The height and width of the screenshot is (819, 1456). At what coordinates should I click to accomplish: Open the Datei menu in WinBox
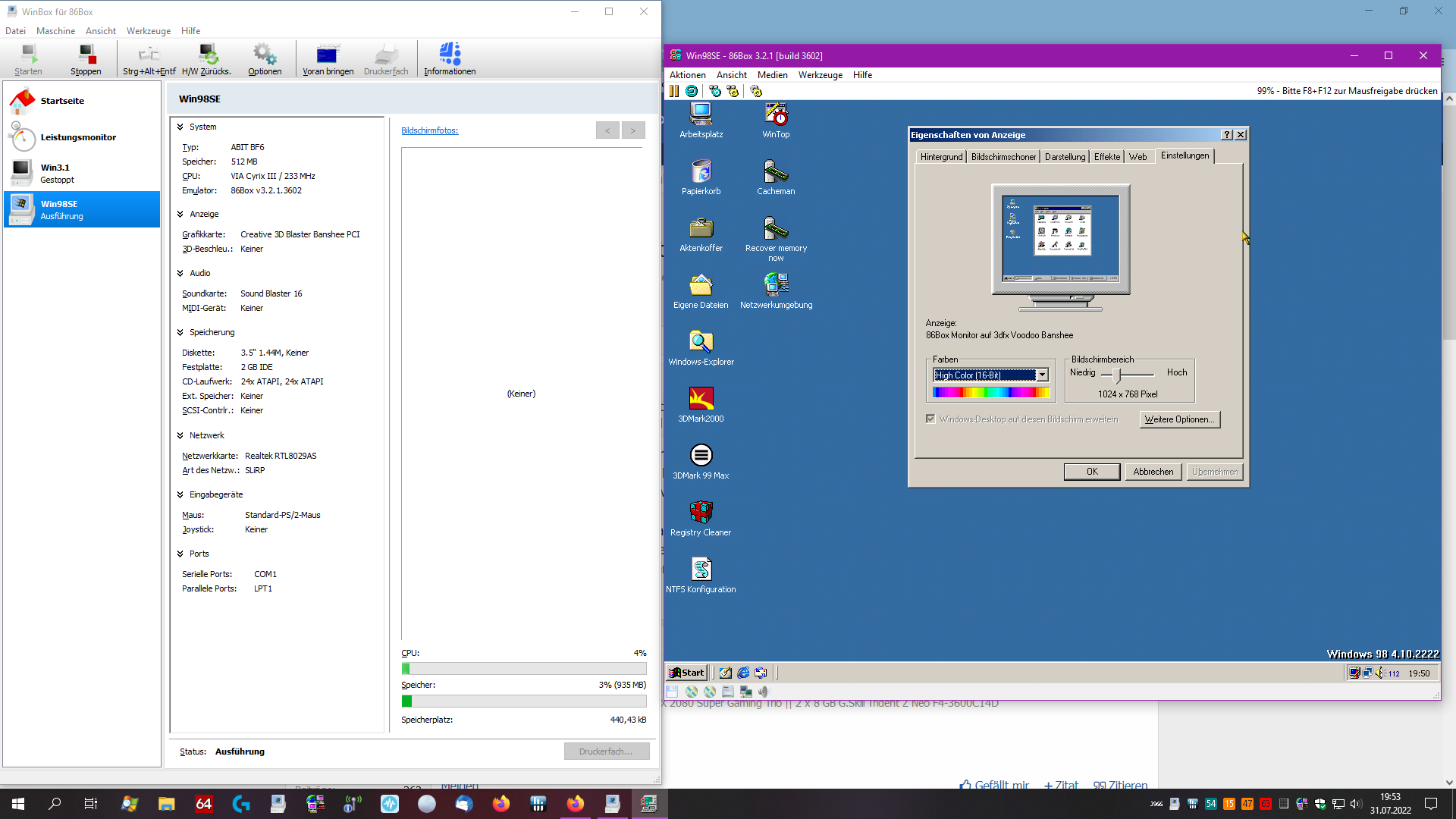click(15, 31)
